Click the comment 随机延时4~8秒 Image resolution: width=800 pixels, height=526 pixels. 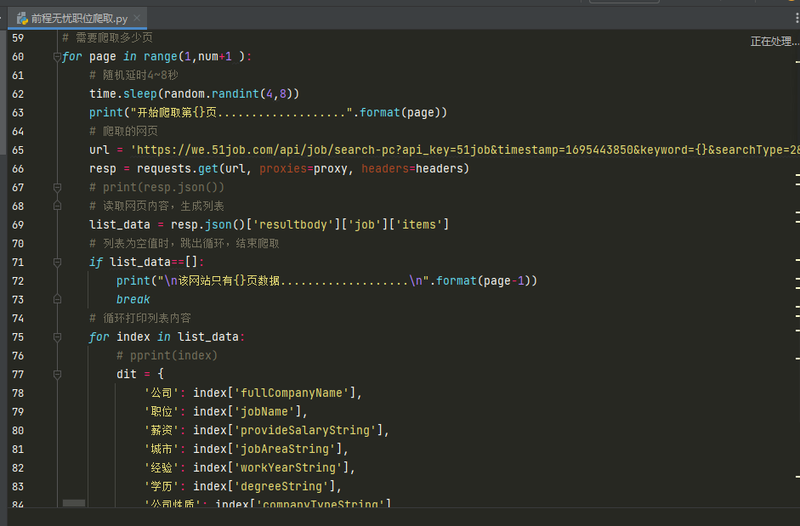(134, 75)
